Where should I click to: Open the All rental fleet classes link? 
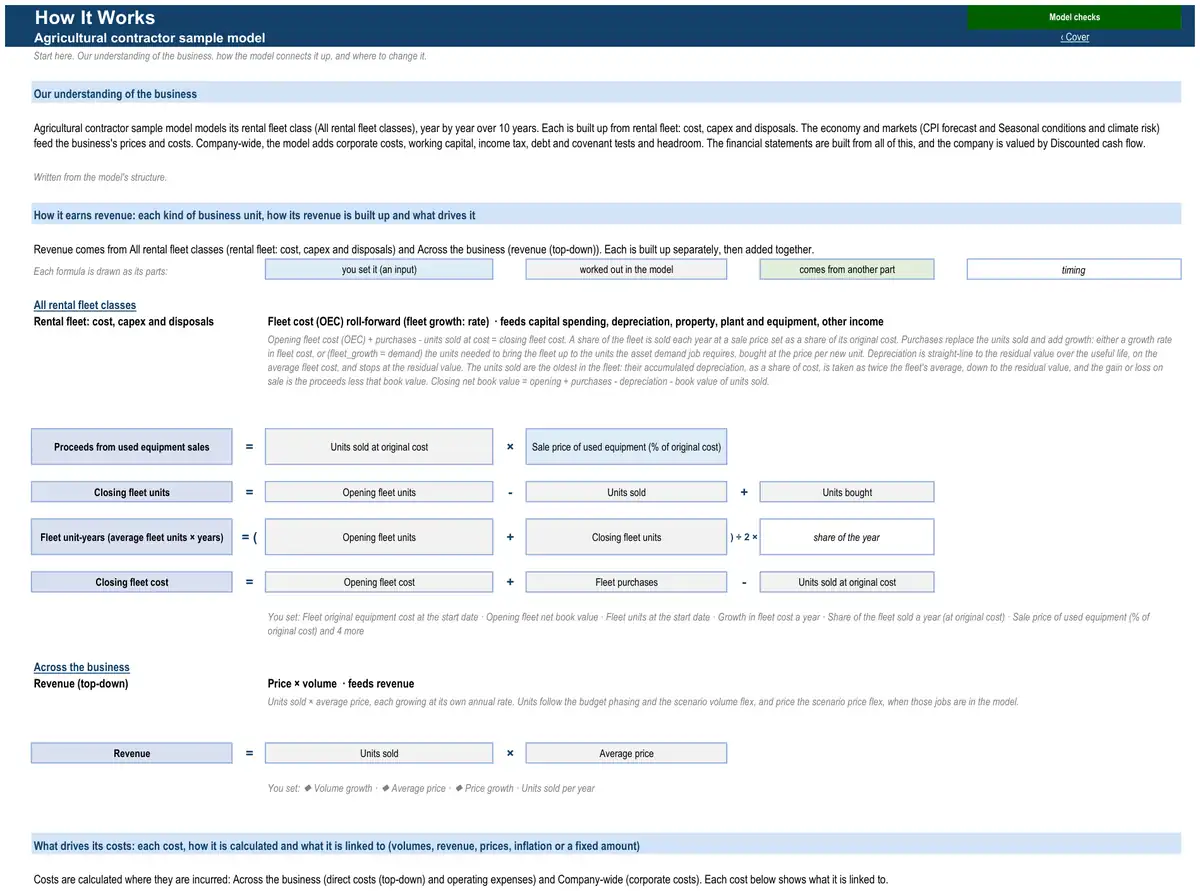pos(85,305)
